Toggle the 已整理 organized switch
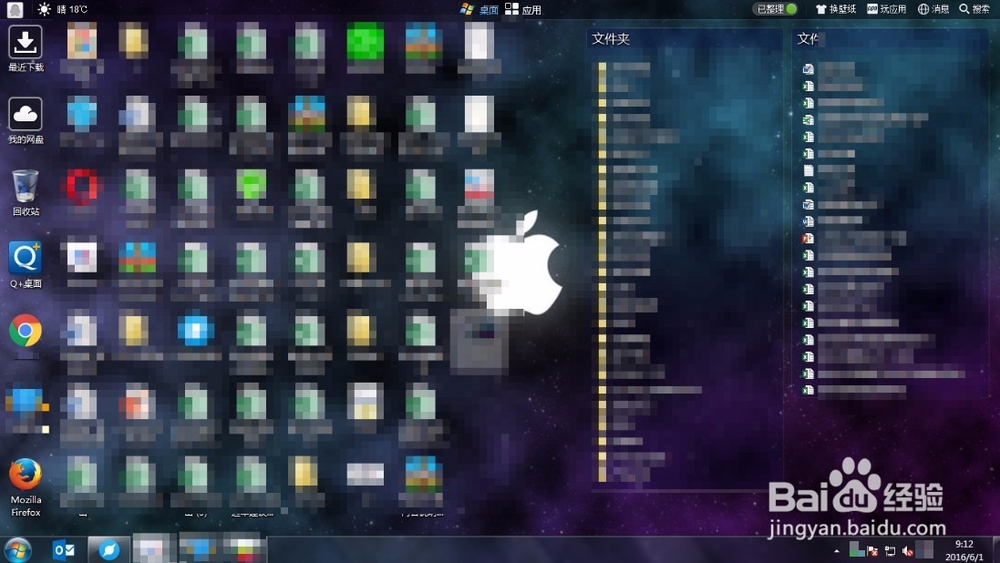Image resolution: width=1000 pixels, height=563 pixels. coord(776,9)
